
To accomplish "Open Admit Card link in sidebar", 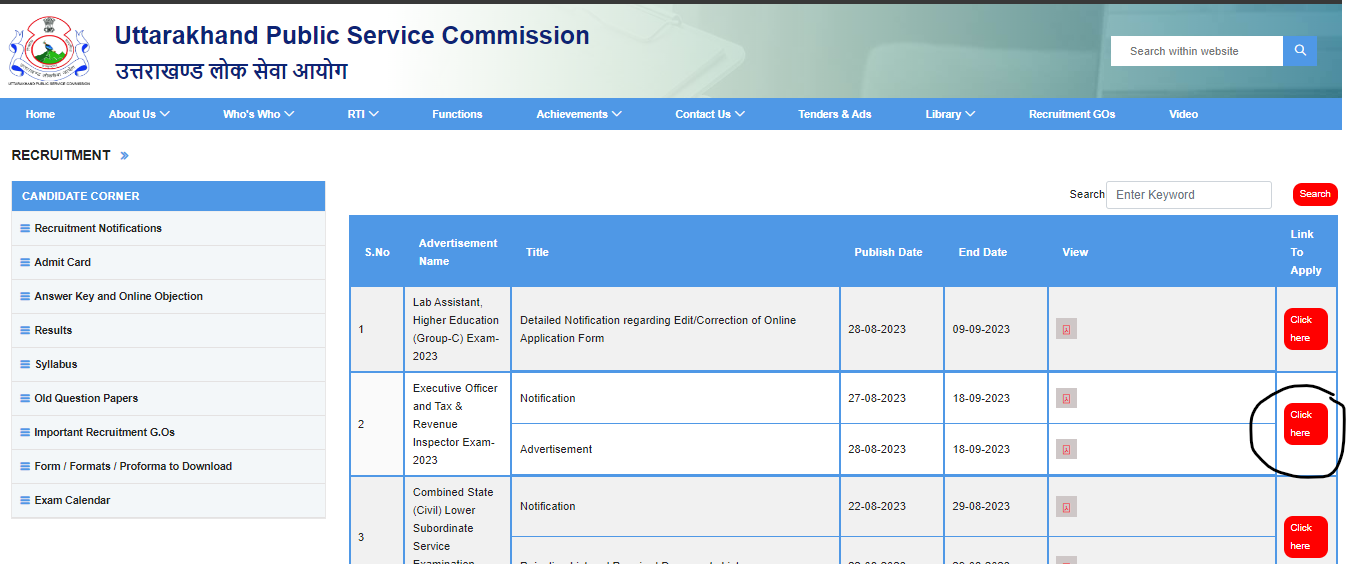I will click(62, 262).
